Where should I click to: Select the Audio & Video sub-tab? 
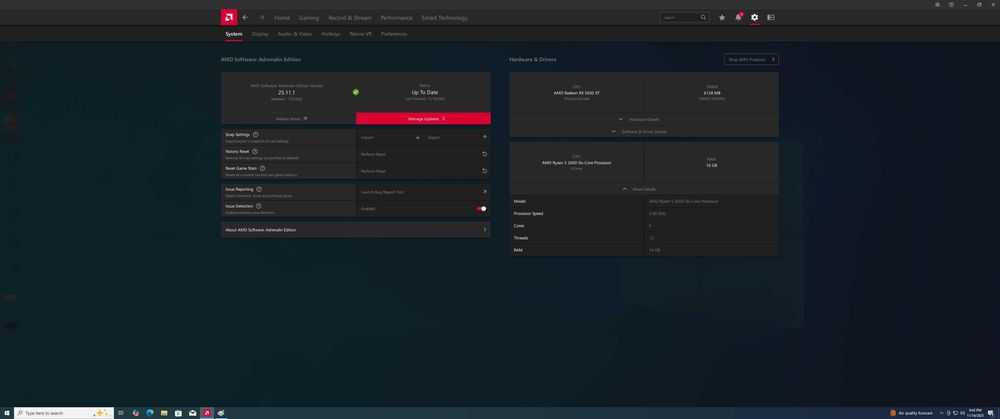[295, 34]
